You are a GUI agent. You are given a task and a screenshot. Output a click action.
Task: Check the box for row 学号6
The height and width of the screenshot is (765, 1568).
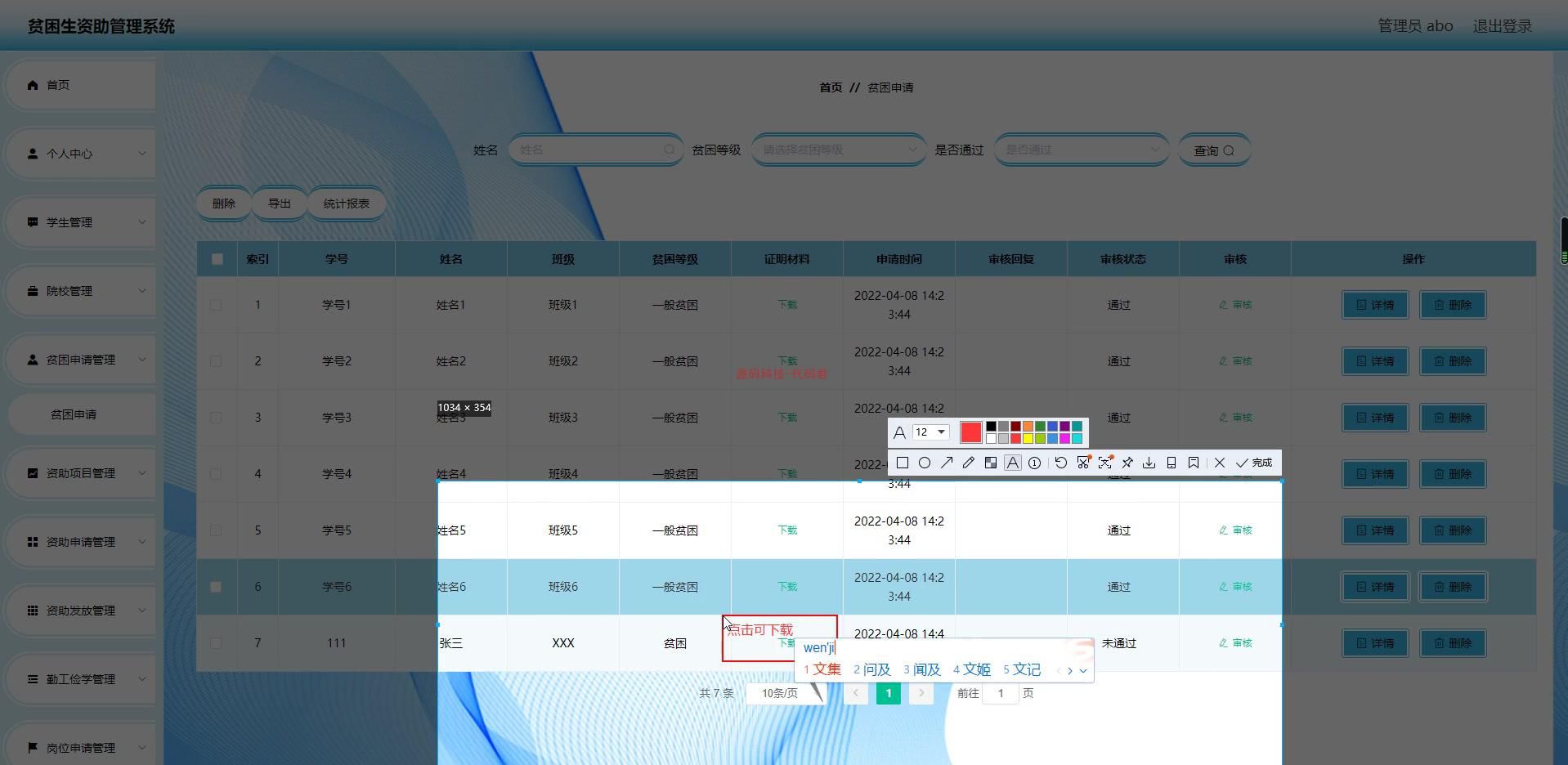[x=216, y=587]
